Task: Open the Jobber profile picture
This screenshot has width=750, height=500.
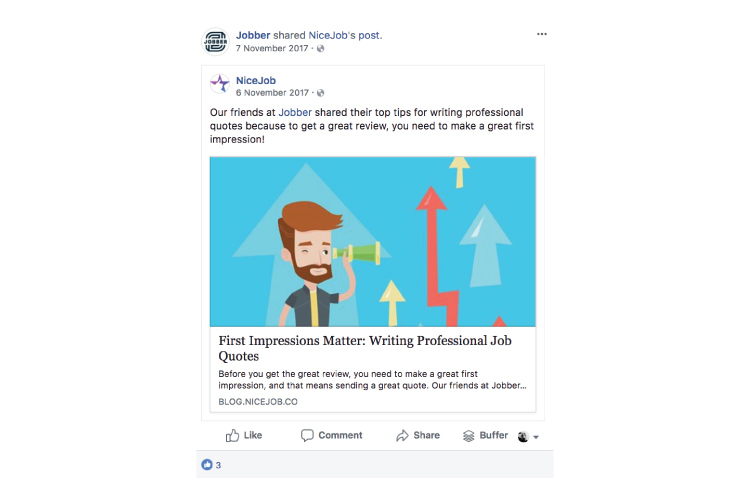Action: click(215, 42)
